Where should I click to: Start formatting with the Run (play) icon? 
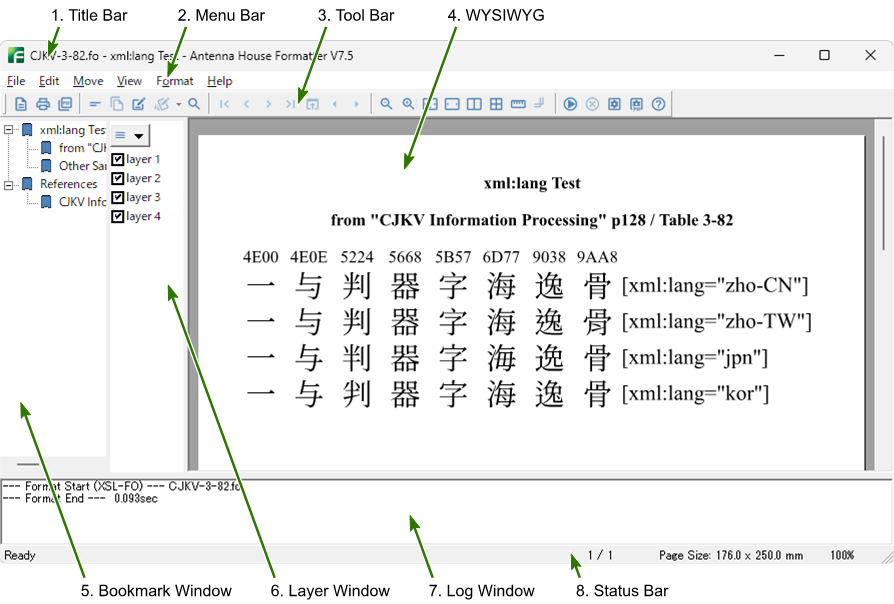(x=570, y=103)
